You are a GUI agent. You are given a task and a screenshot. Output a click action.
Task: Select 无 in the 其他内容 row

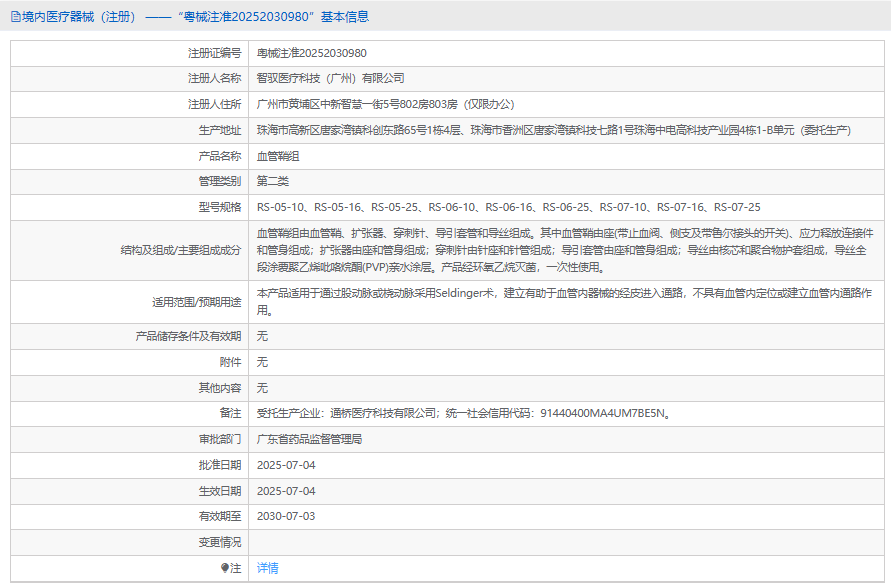262,388
